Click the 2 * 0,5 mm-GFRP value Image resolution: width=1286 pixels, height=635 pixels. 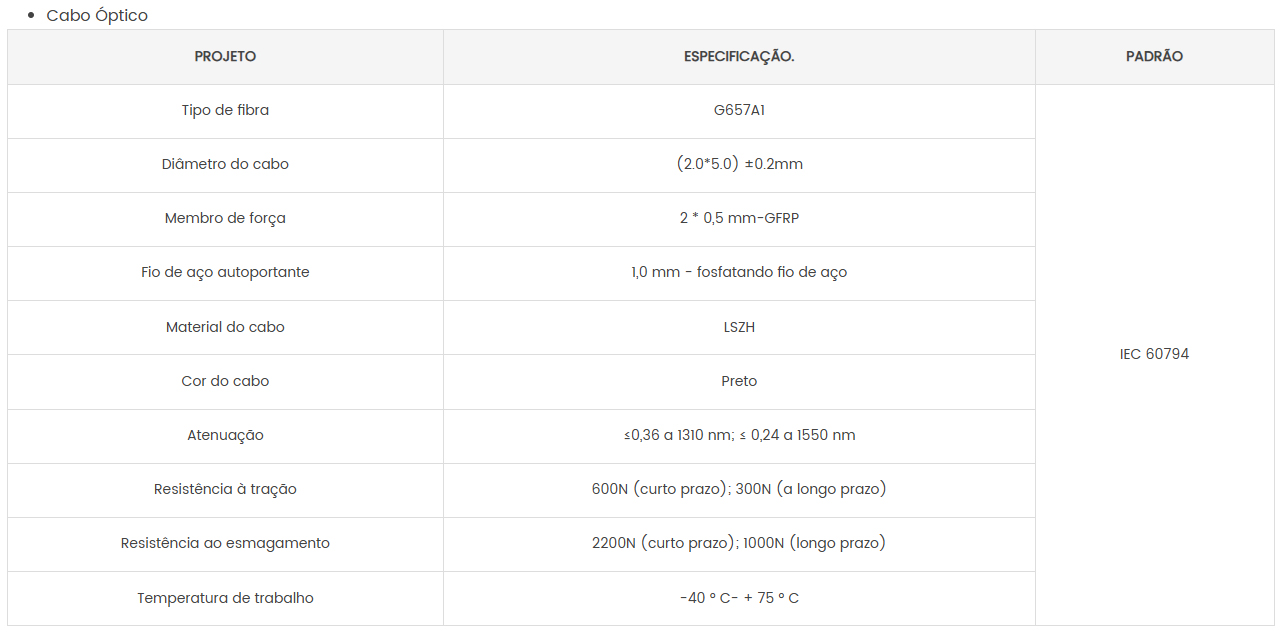click(739, 219)
